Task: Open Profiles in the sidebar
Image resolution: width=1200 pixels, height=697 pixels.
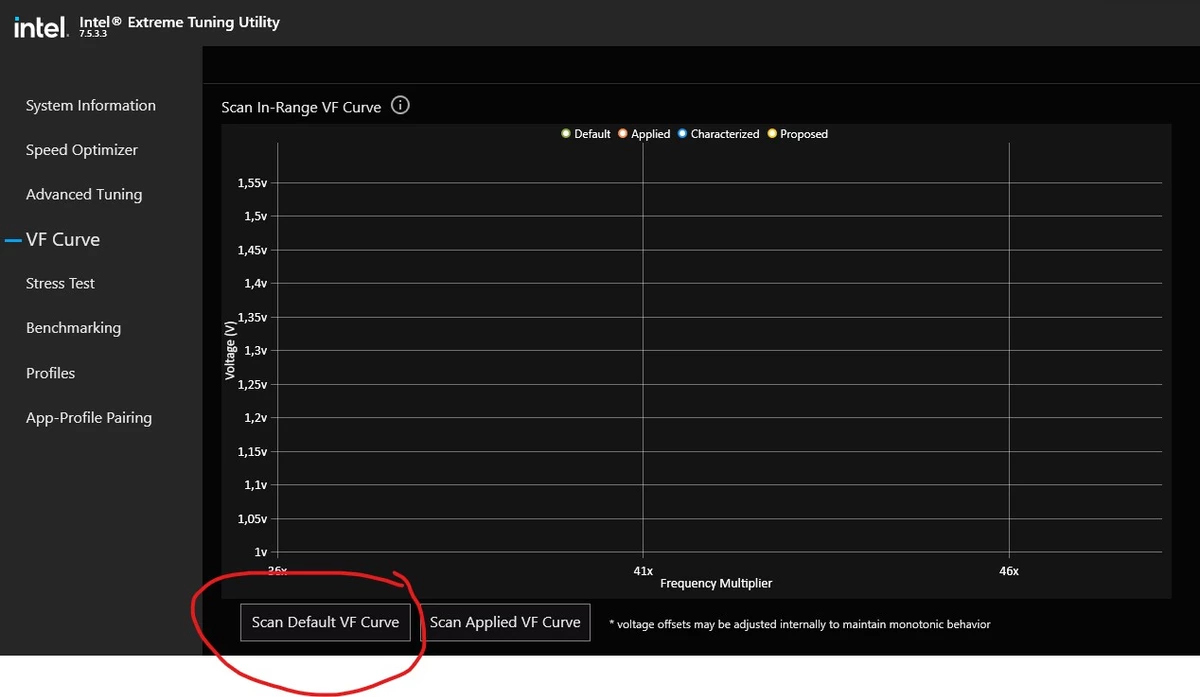Action: click(x=50, y=373)
